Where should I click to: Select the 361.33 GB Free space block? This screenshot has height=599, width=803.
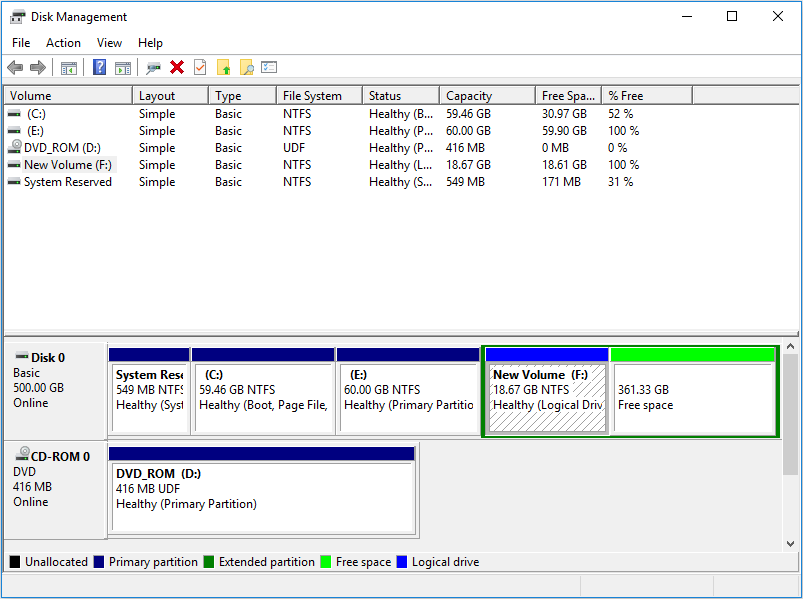(693, 392)
